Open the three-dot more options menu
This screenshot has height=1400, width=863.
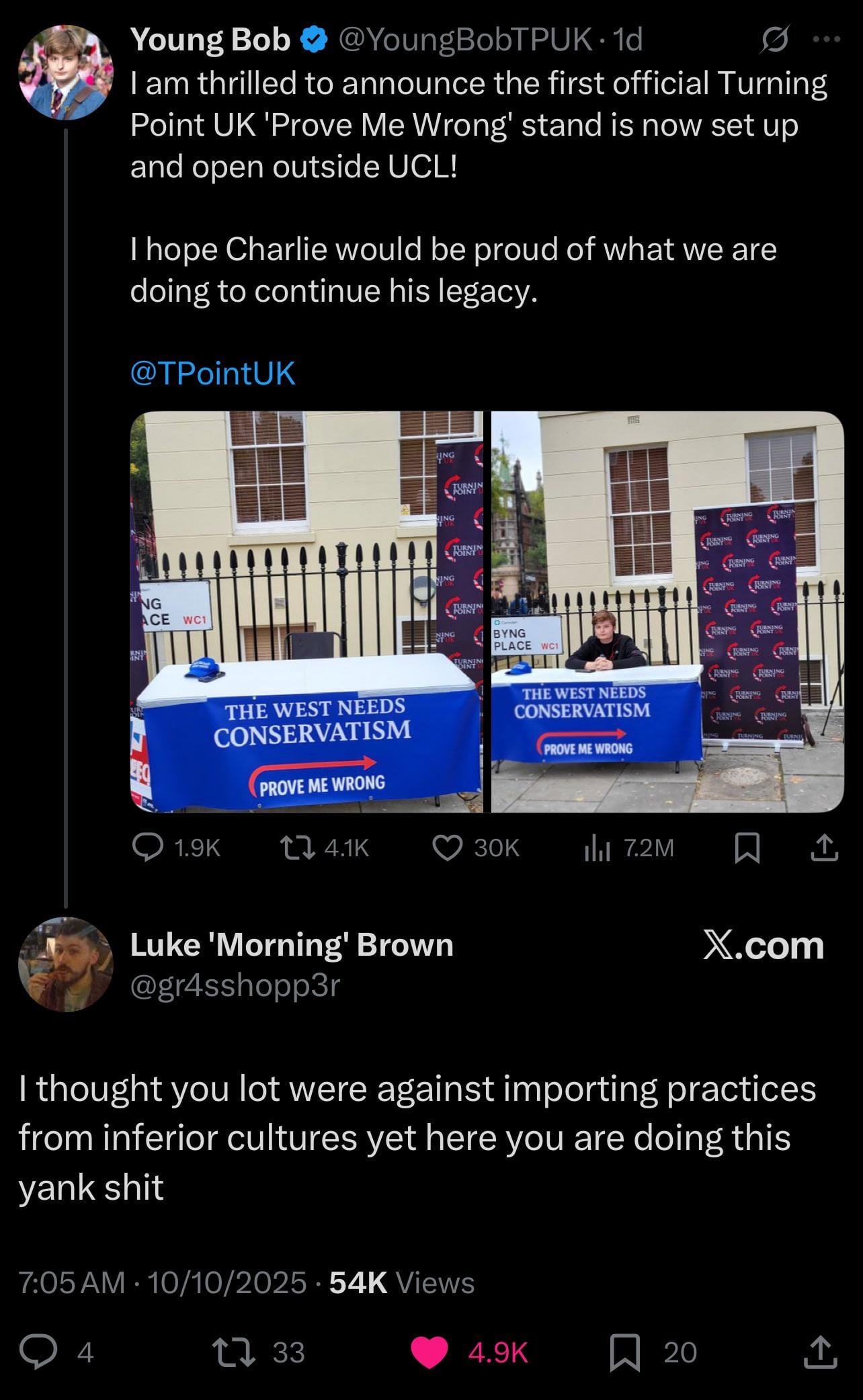click(x=827, y=40)
